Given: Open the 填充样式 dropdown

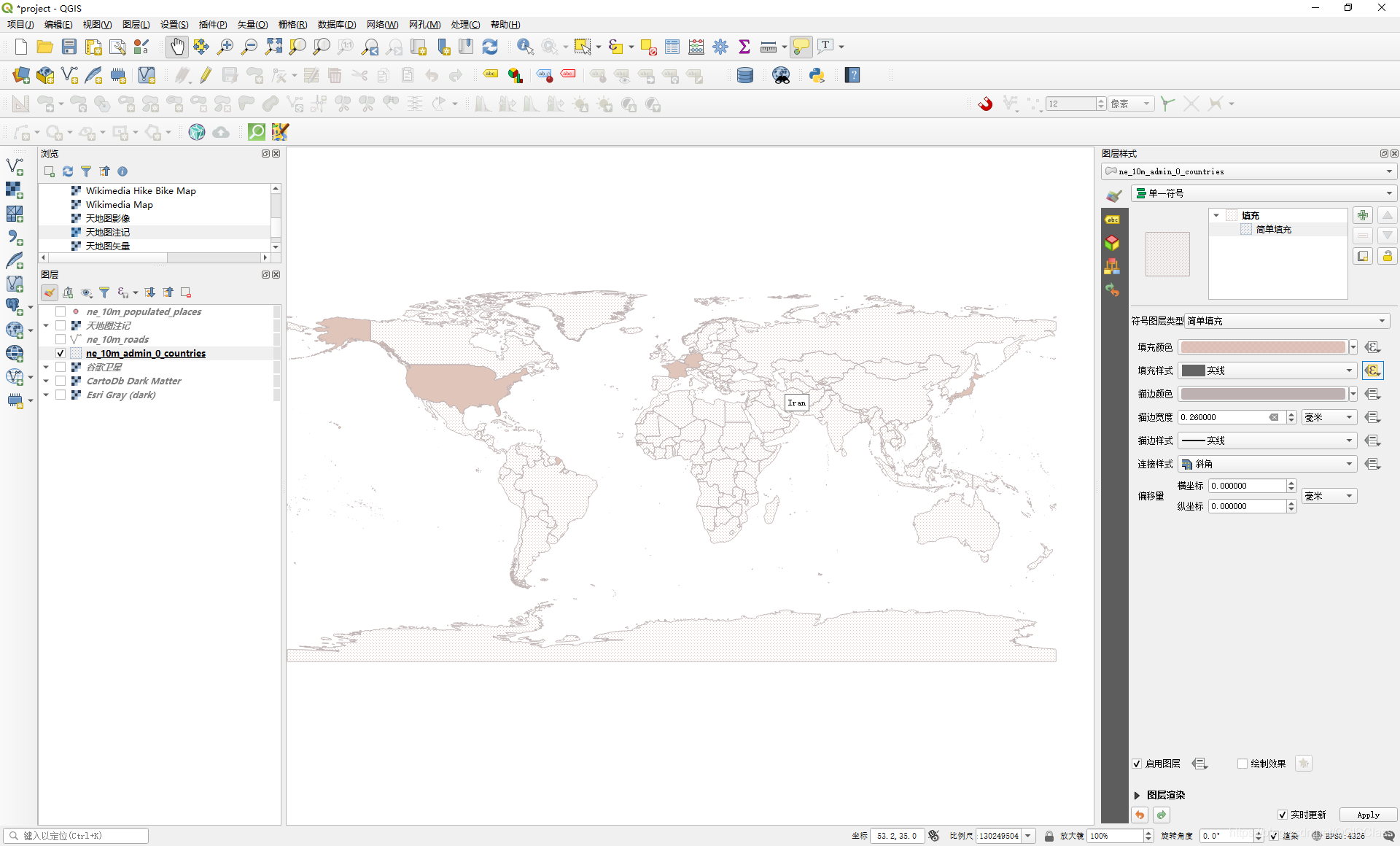Looking at the screenshot, I should pyautogui.click(x=1267, y=370).
